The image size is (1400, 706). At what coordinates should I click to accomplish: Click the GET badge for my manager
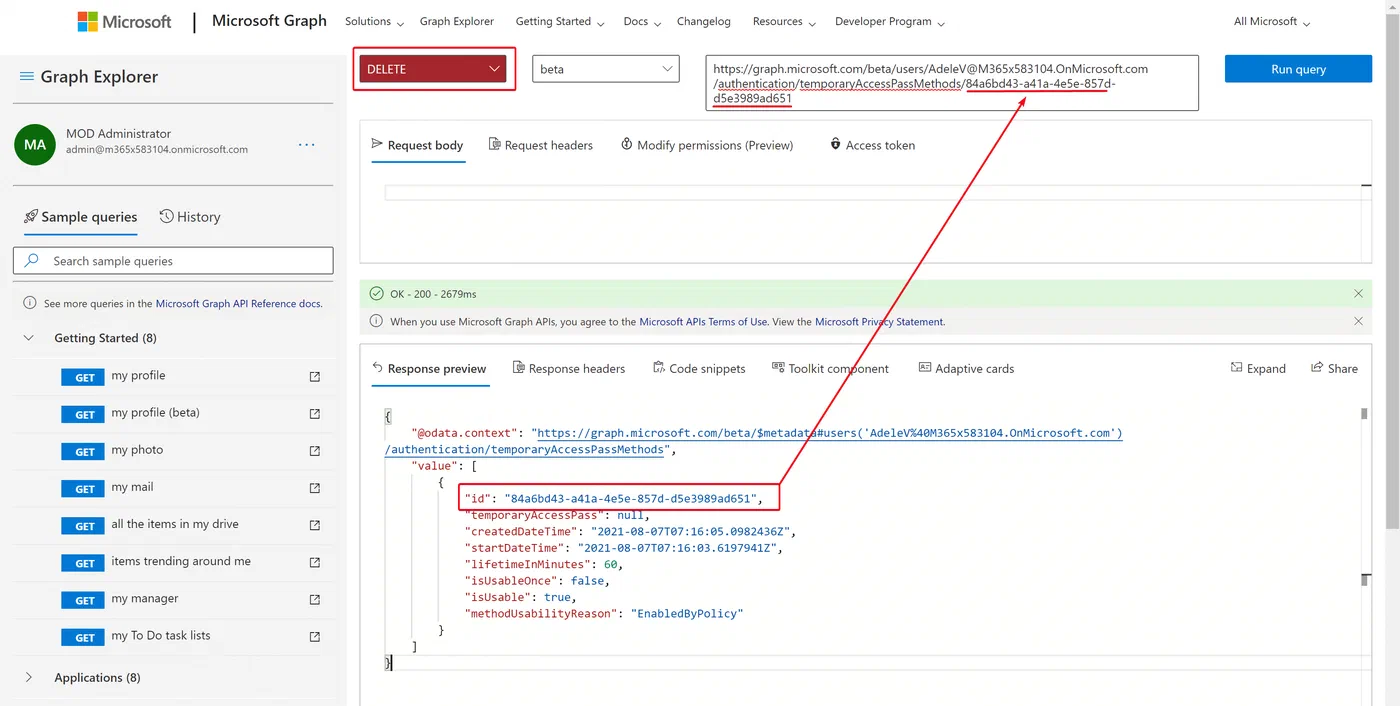[x=85, y=600]
